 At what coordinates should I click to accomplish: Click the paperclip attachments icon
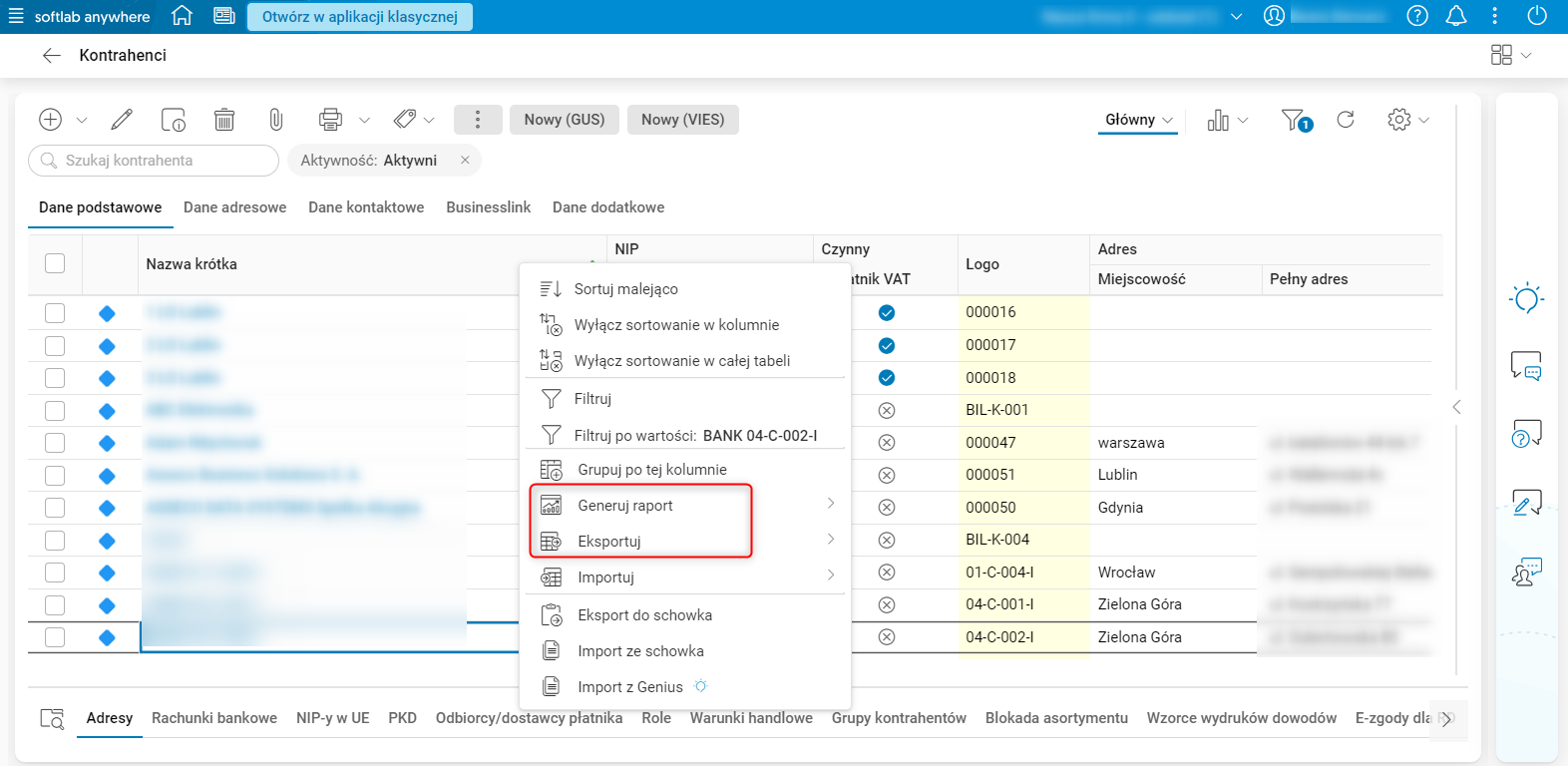click(x=276, y=120)
